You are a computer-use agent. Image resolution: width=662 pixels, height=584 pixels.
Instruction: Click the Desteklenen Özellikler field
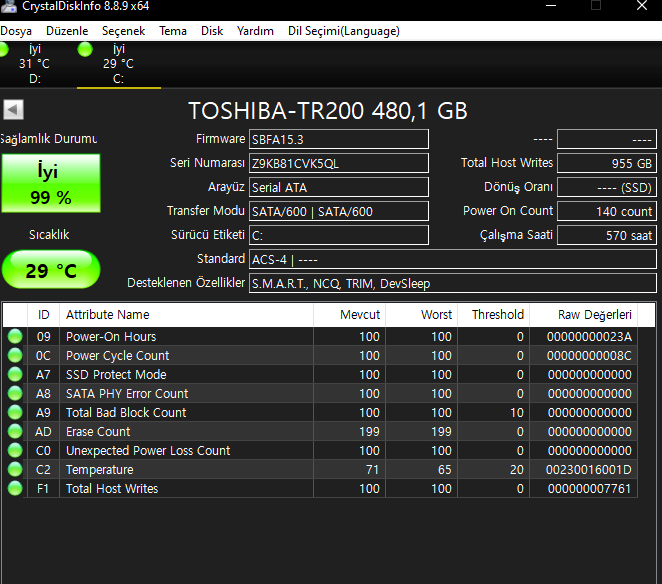click(453, 283)
